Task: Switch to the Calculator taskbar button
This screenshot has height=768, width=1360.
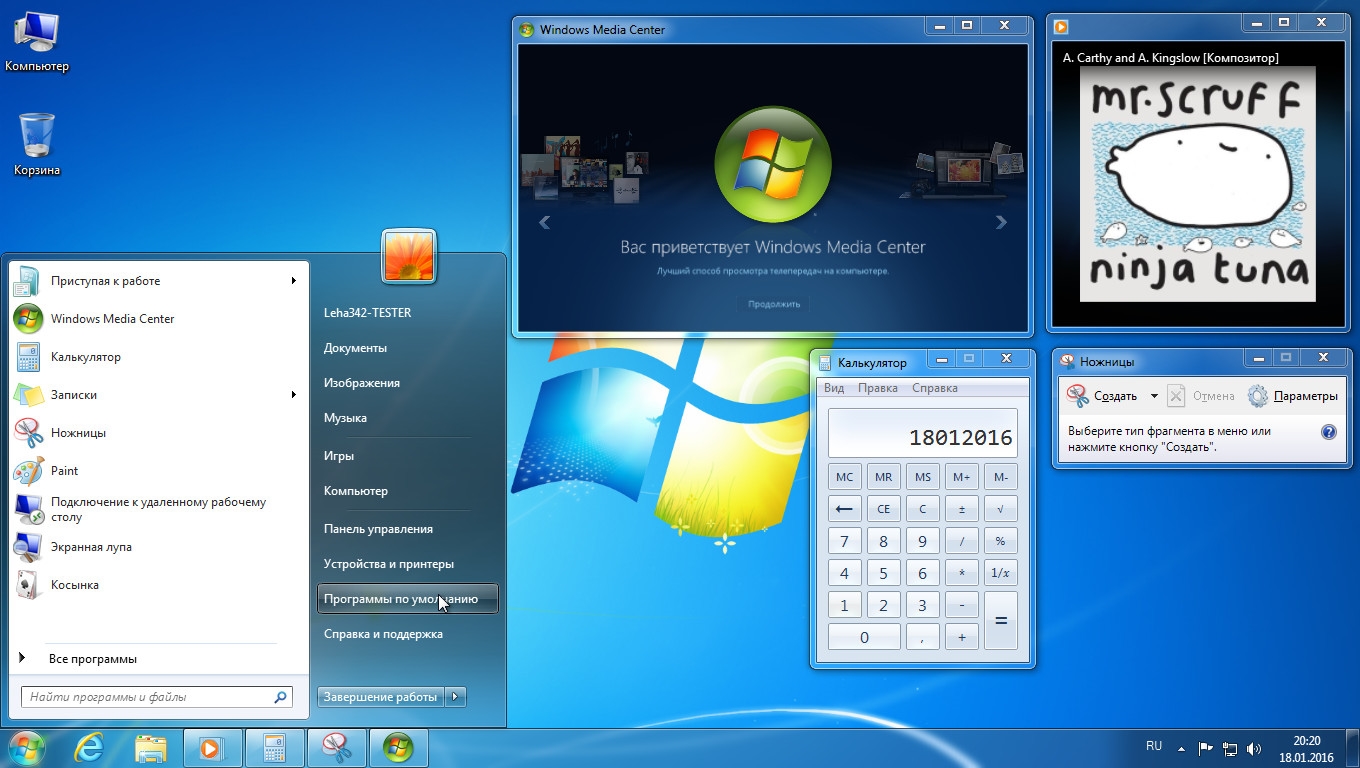Action: pyautogui.click(x=274, y=748)
